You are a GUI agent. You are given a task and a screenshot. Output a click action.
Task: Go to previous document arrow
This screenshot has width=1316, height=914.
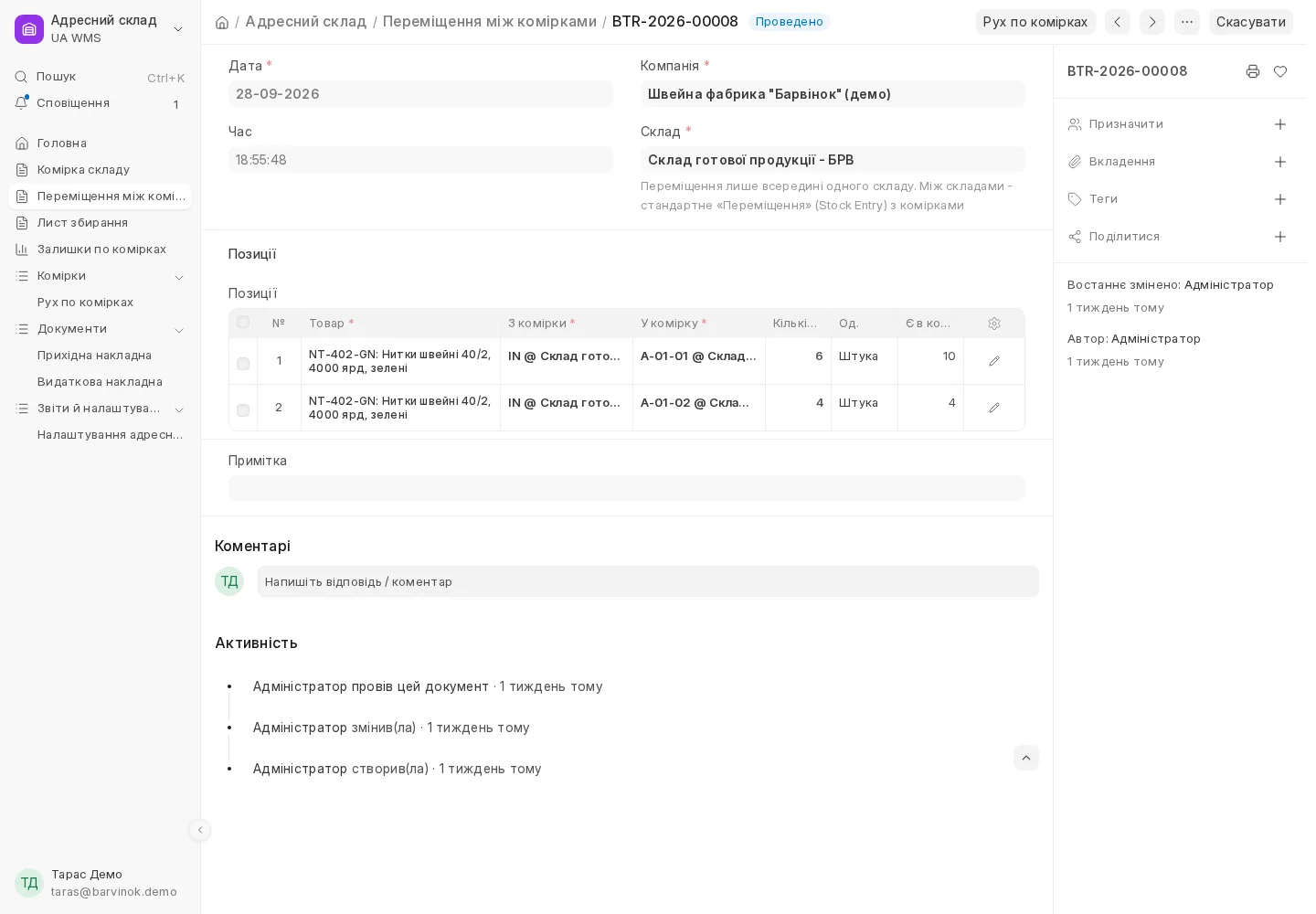1118,22
